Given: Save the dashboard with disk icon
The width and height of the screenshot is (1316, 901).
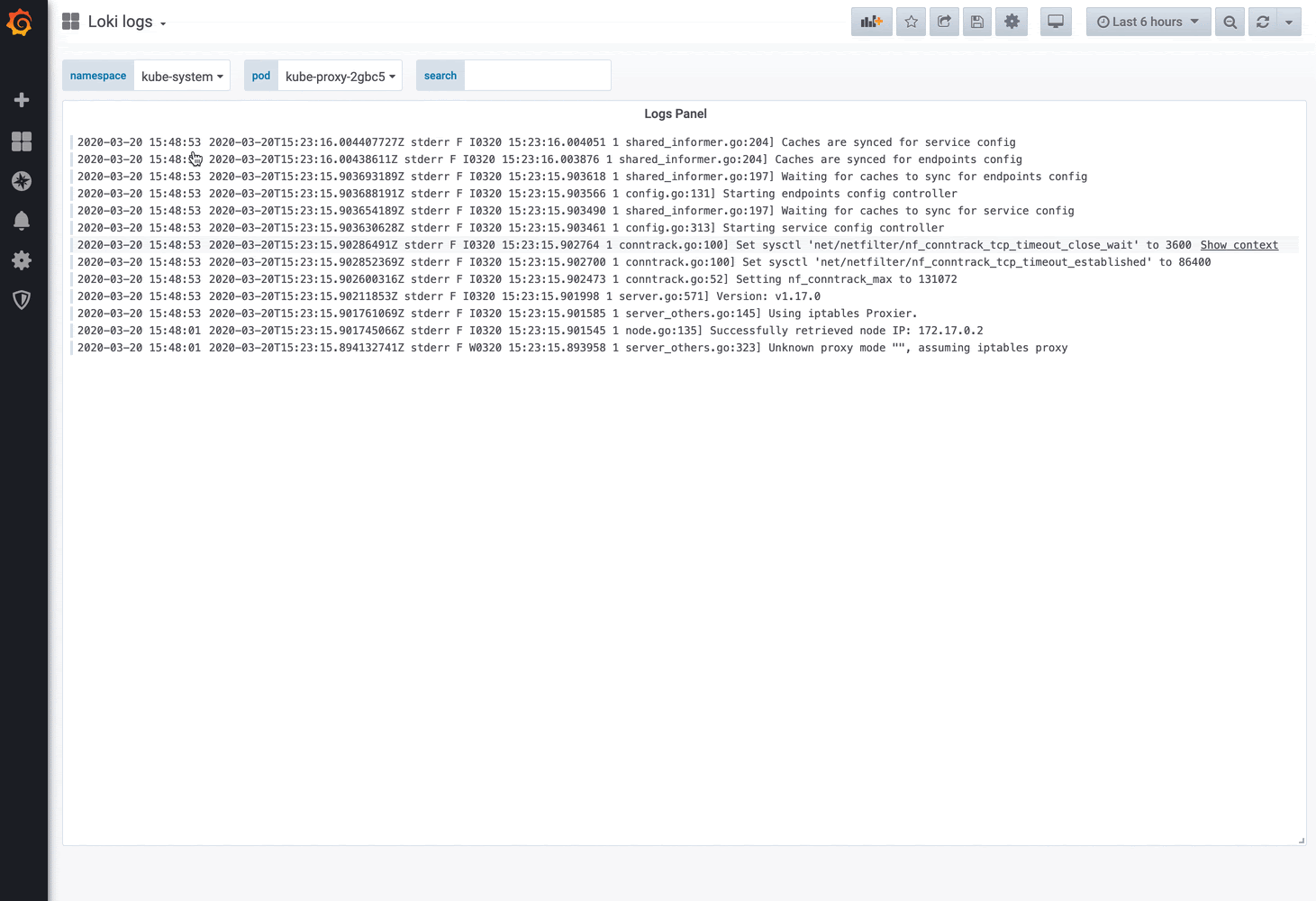Looking at the screenshot, I should point(976,22).
